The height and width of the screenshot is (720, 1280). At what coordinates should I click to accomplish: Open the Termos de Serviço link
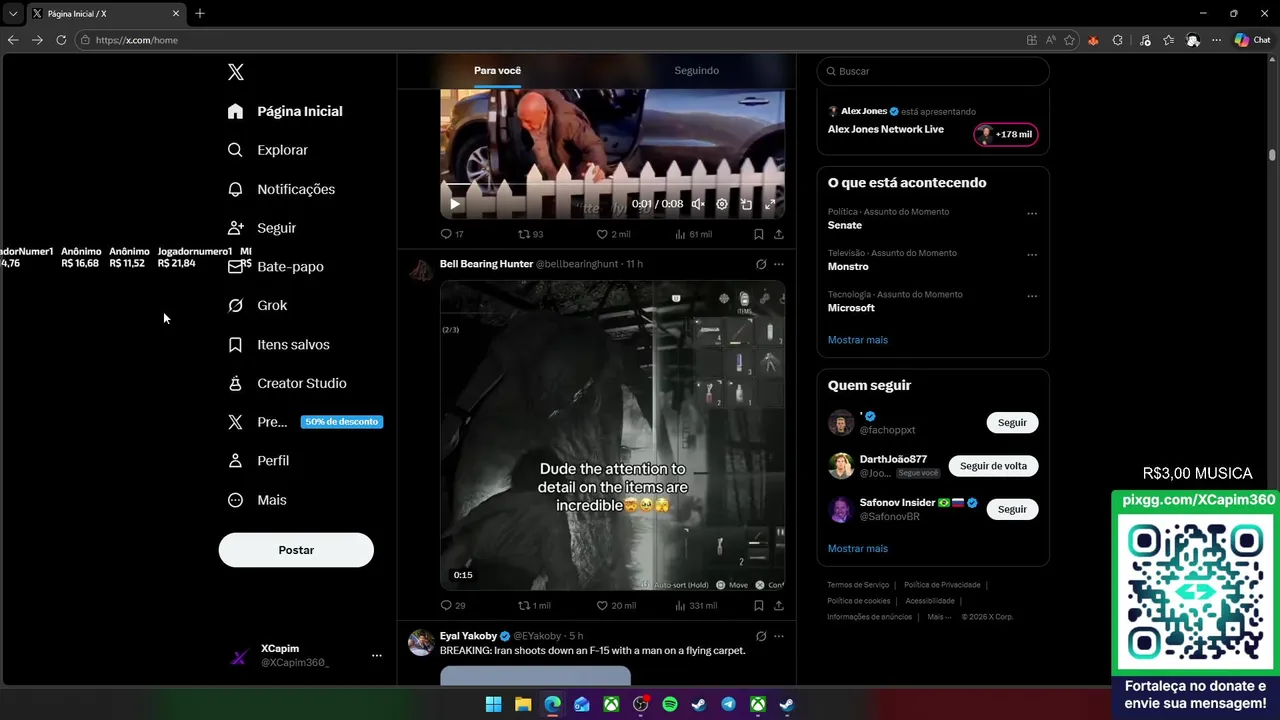[x=858, y=585]
